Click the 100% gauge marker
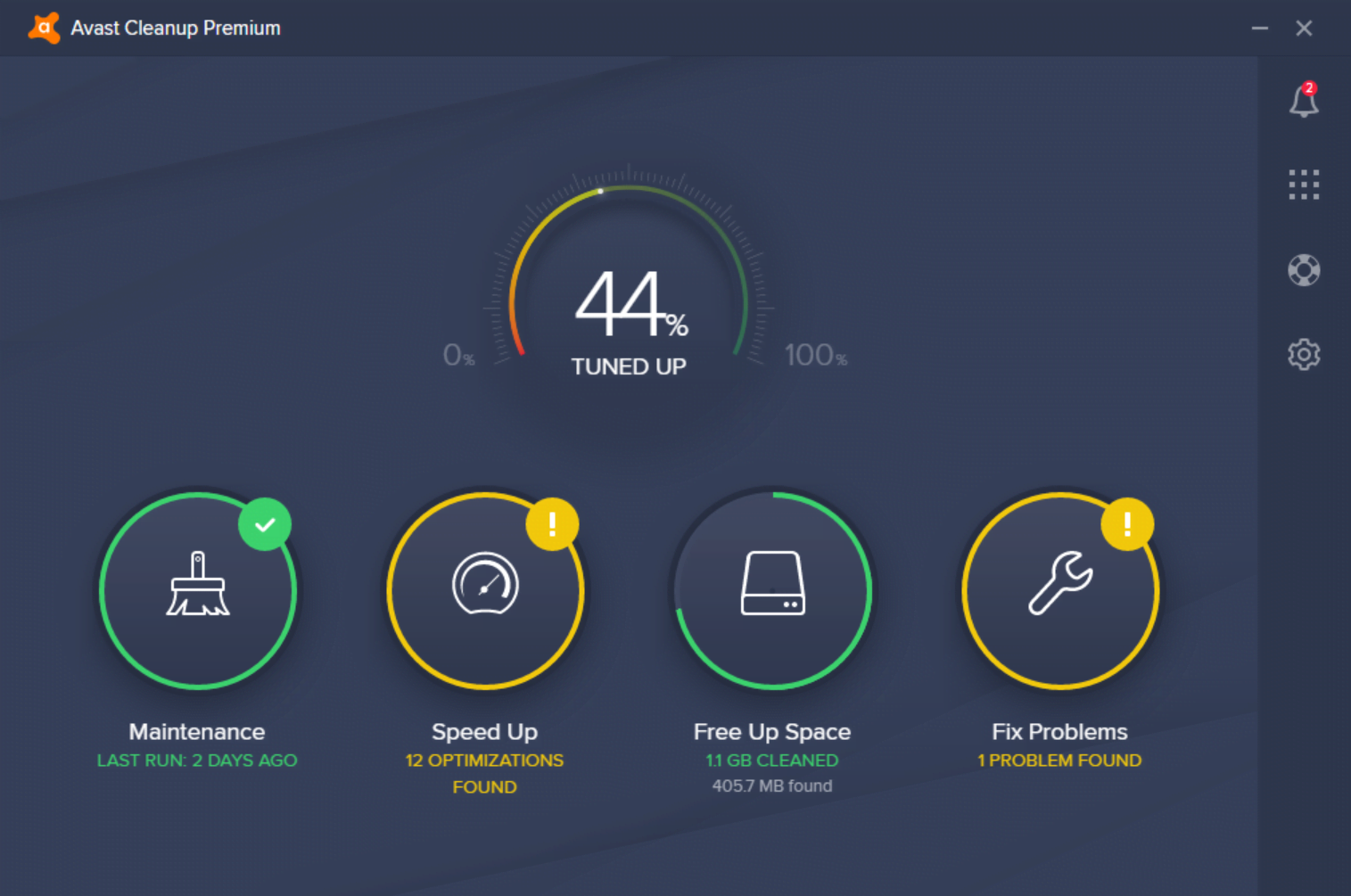Screen dimensions: 1351x896 pyautogui.click(x=816, y=356)
